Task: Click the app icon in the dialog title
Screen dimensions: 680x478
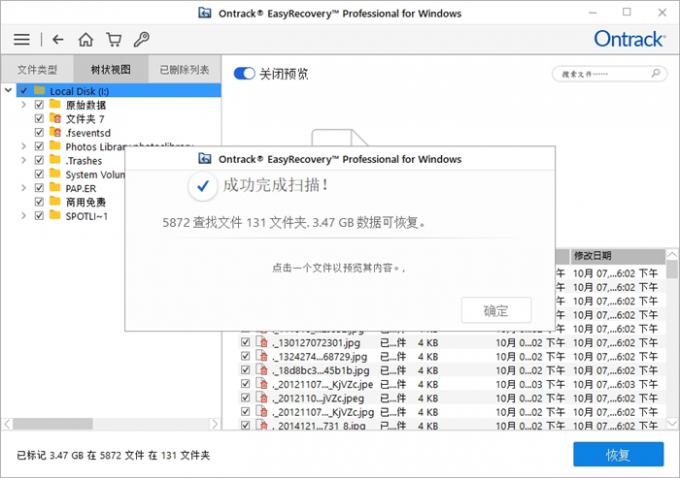Action: [x=205, y=159]
